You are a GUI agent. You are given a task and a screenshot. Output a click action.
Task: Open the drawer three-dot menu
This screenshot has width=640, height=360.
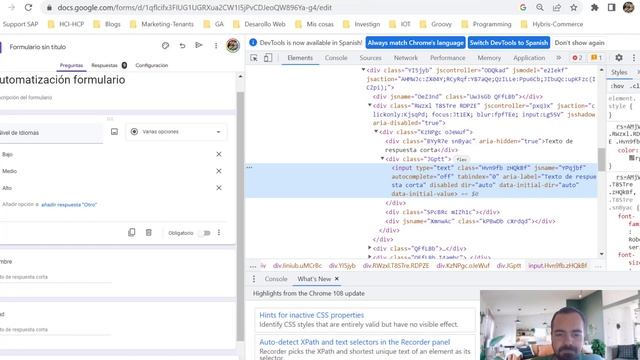click(254, 279)
